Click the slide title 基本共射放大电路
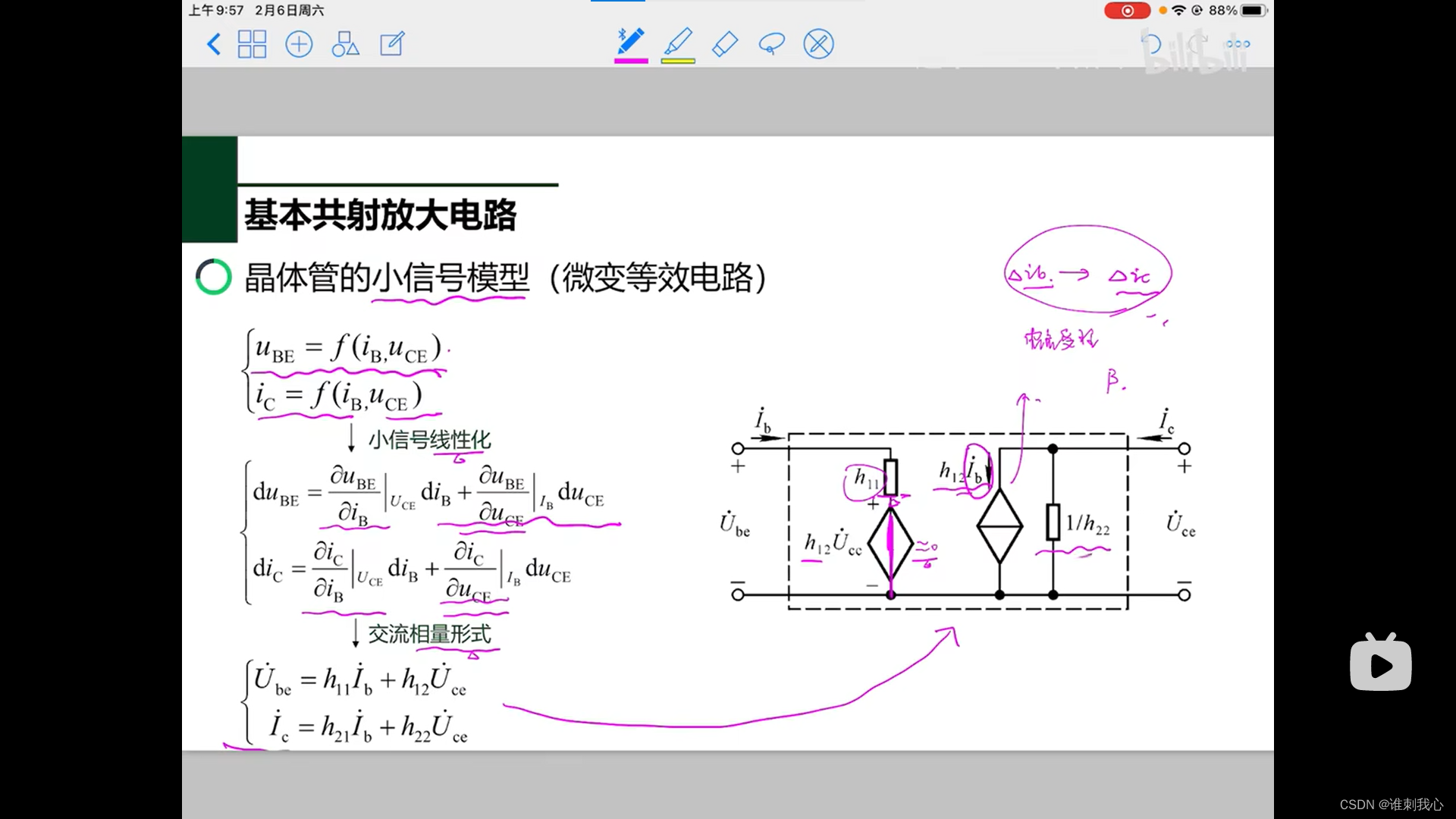1456x819 pixels. pyautogui.click(x=380, y=215)
